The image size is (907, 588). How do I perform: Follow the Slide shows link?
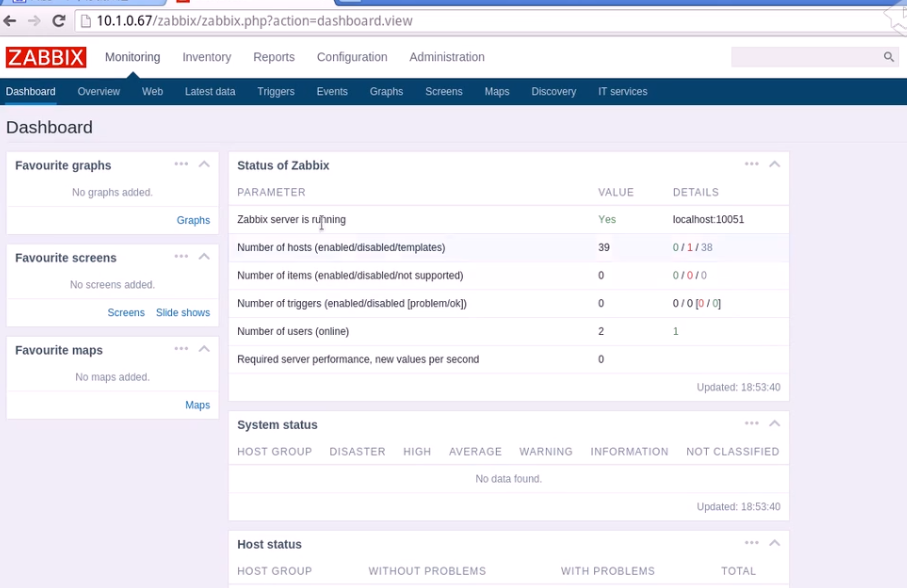pos(183,312)
